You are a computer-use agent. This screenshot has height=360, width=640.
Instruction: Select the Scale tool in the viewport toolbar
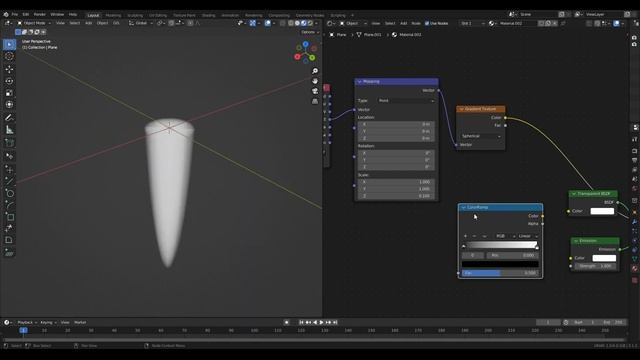tap(9, 93)
